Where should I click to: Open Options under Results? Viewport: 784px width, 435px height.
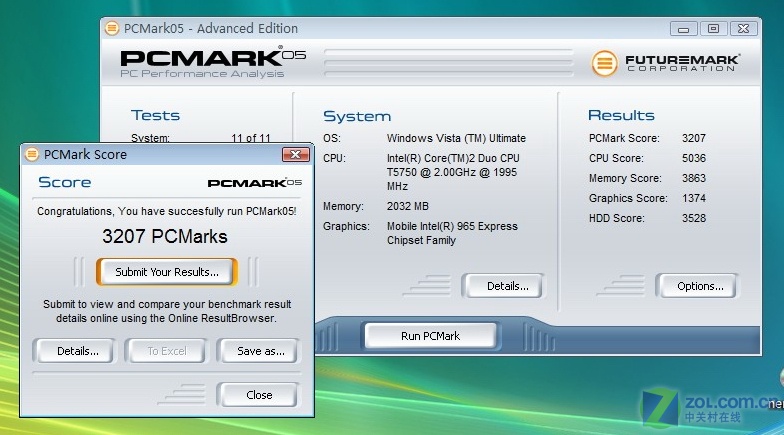[x=700, y=286]
